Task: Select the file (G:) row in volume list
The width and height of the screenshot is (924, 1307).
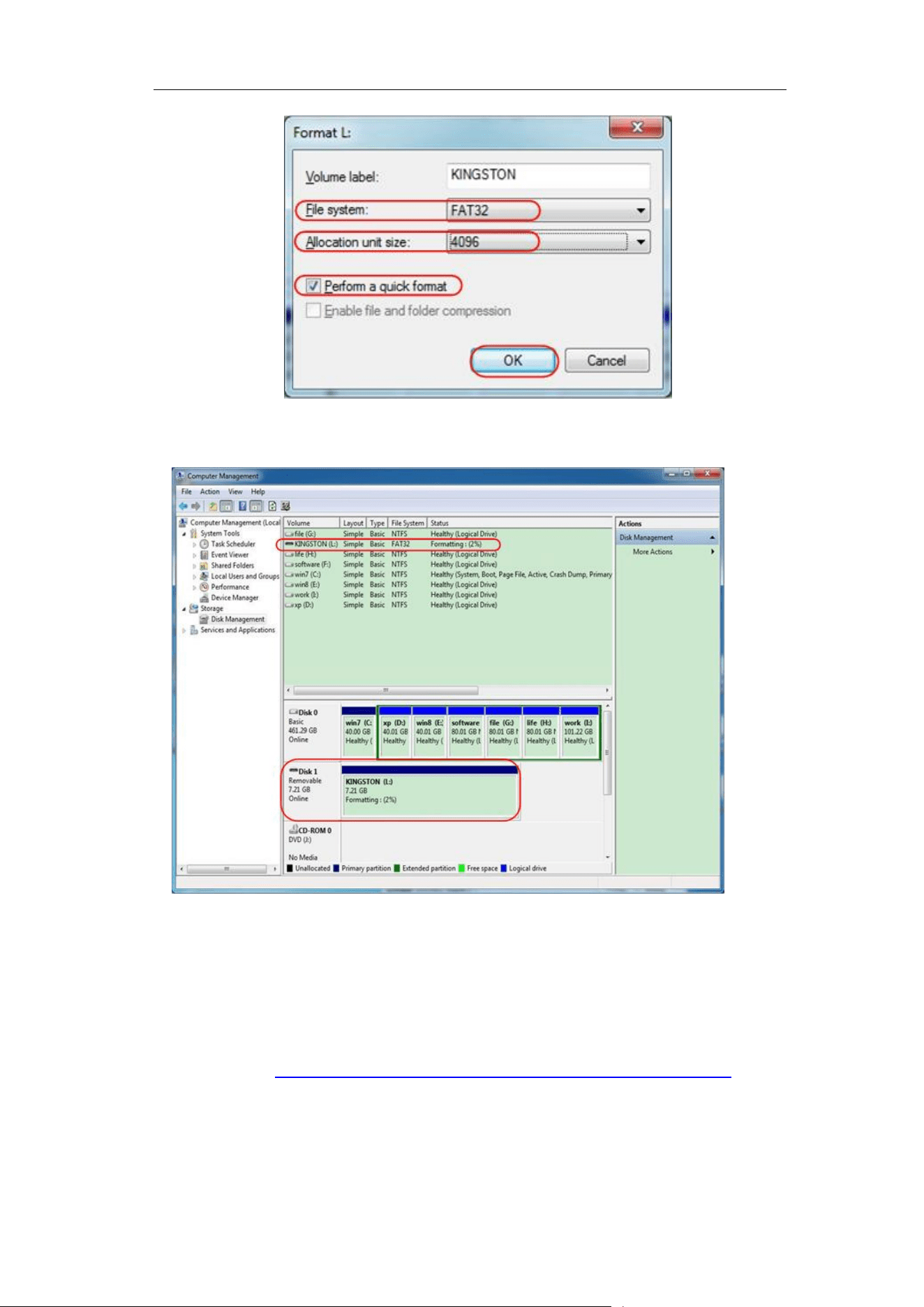Action: click(448, 534)
